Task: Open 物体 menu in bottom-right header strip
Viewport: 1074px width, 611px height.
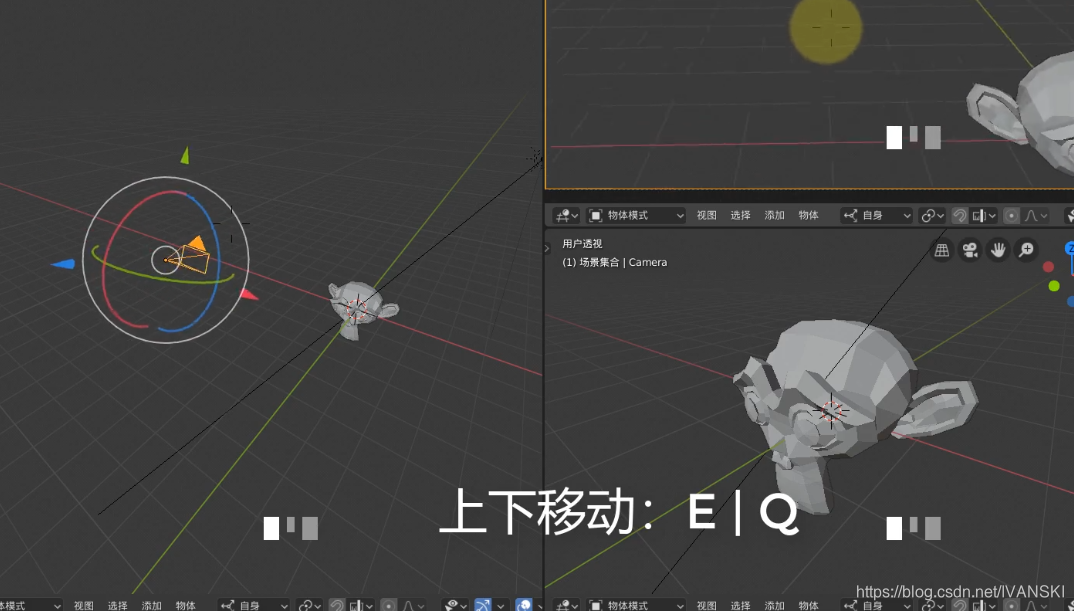Action: coord(808,606)
